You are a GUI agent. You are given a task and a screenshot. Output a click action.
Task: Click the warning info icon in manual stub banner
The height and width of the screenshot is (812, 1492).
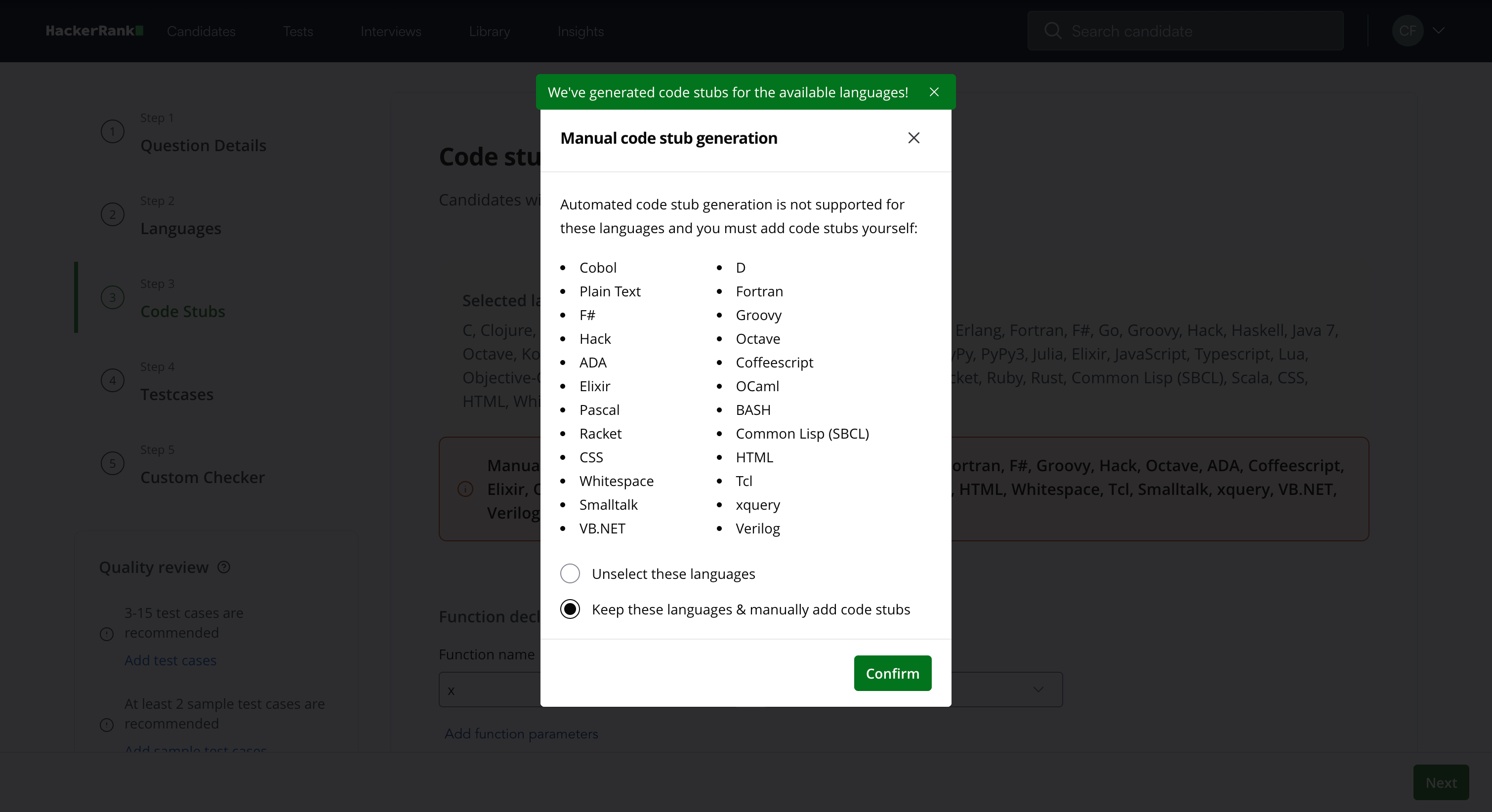pos(465,489)
